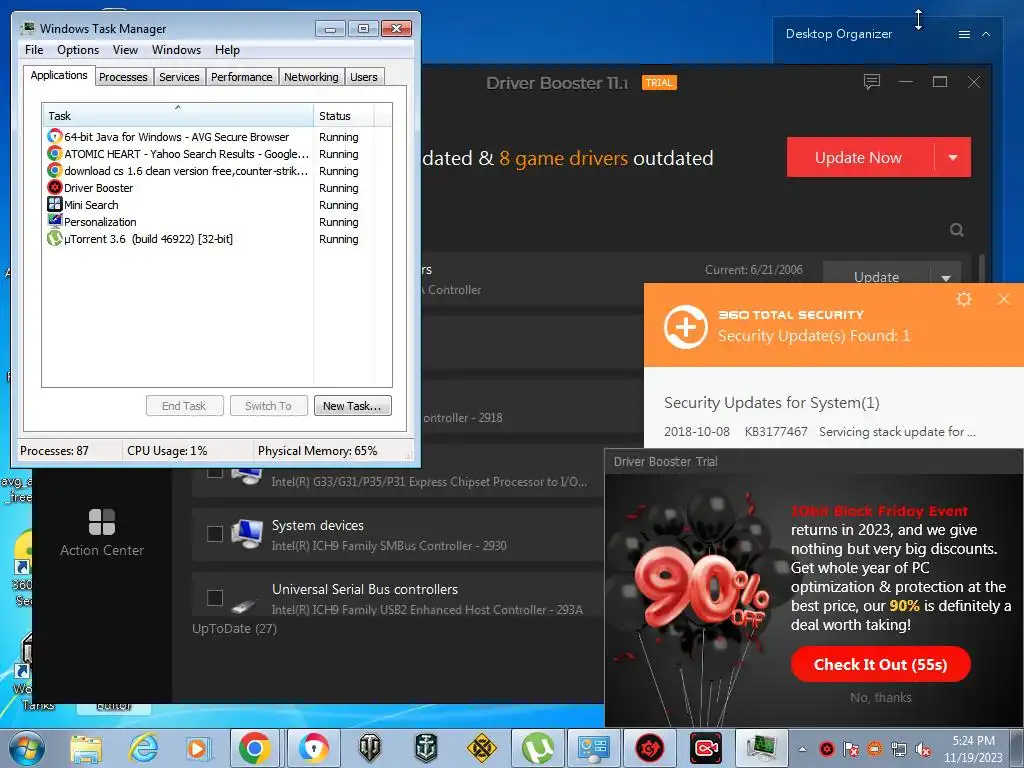Open the taskbar clock showing 5:24 PM
This screenshot has width=1024, height=768.
pyautogui.click(x=973, y=749)
